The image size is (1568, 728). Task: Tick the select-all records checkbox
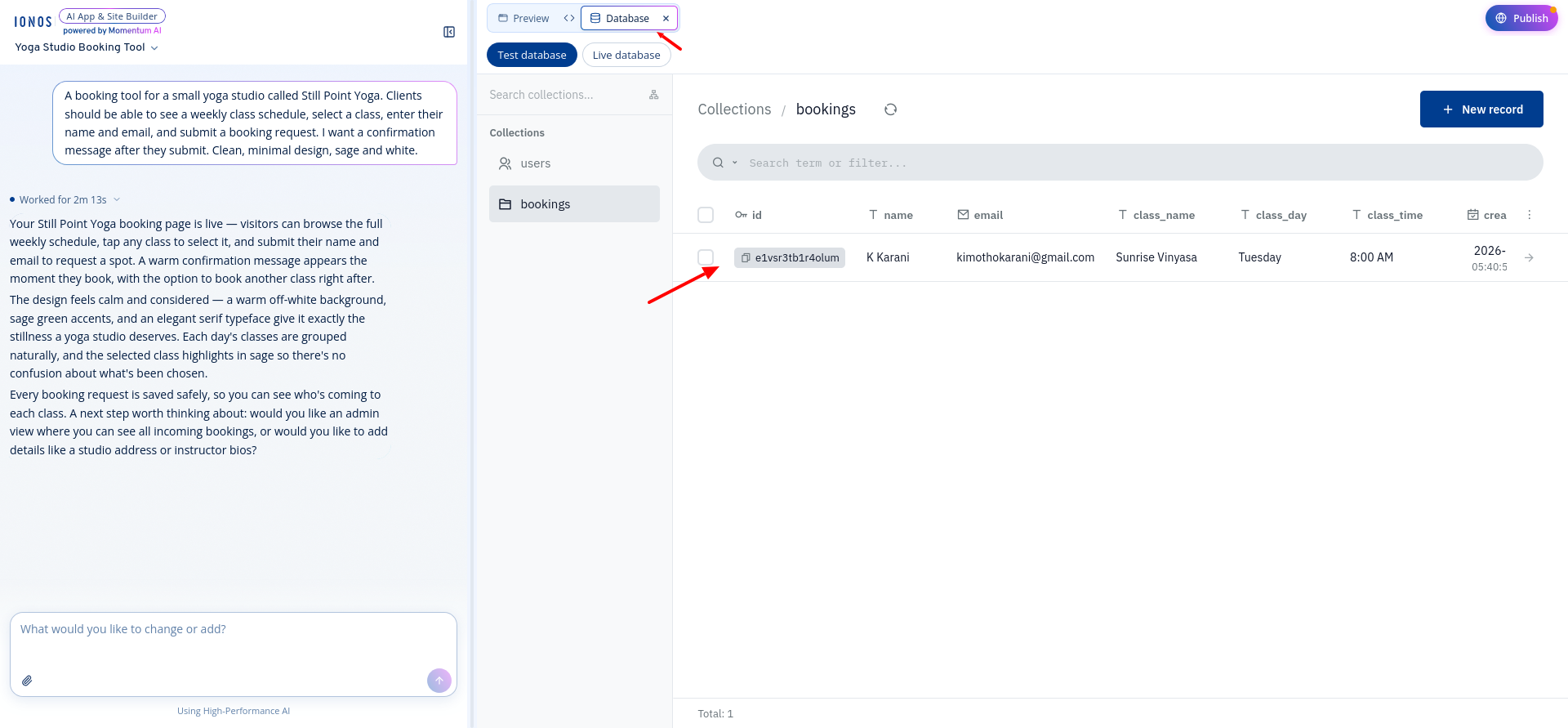(706, 215)
